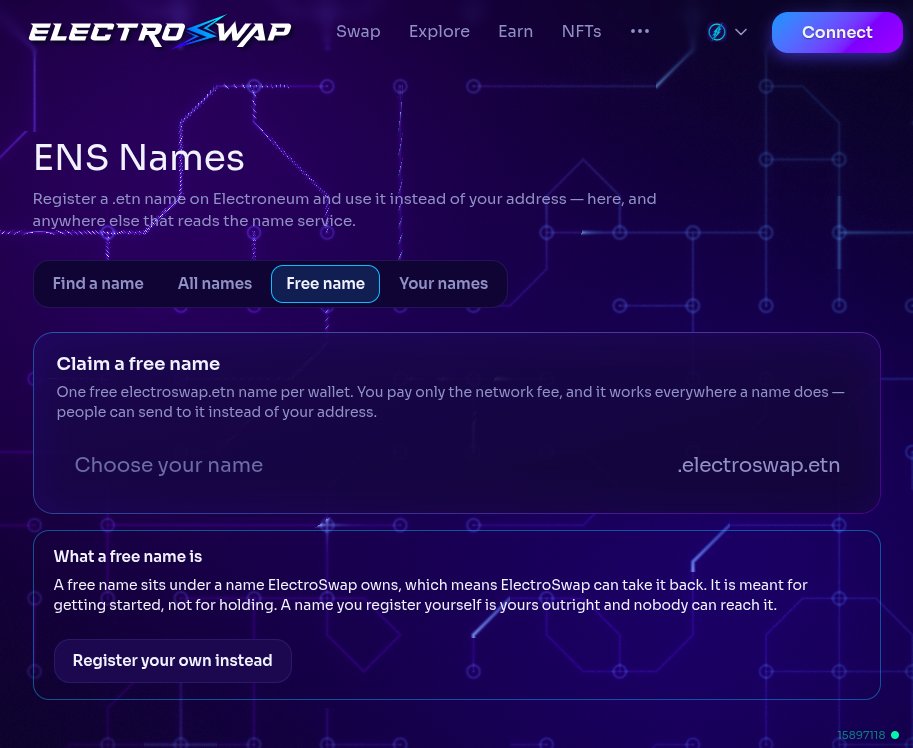Click the ElectroSwap logo
This screenshot has height=748, width=913.
(160, 31)
